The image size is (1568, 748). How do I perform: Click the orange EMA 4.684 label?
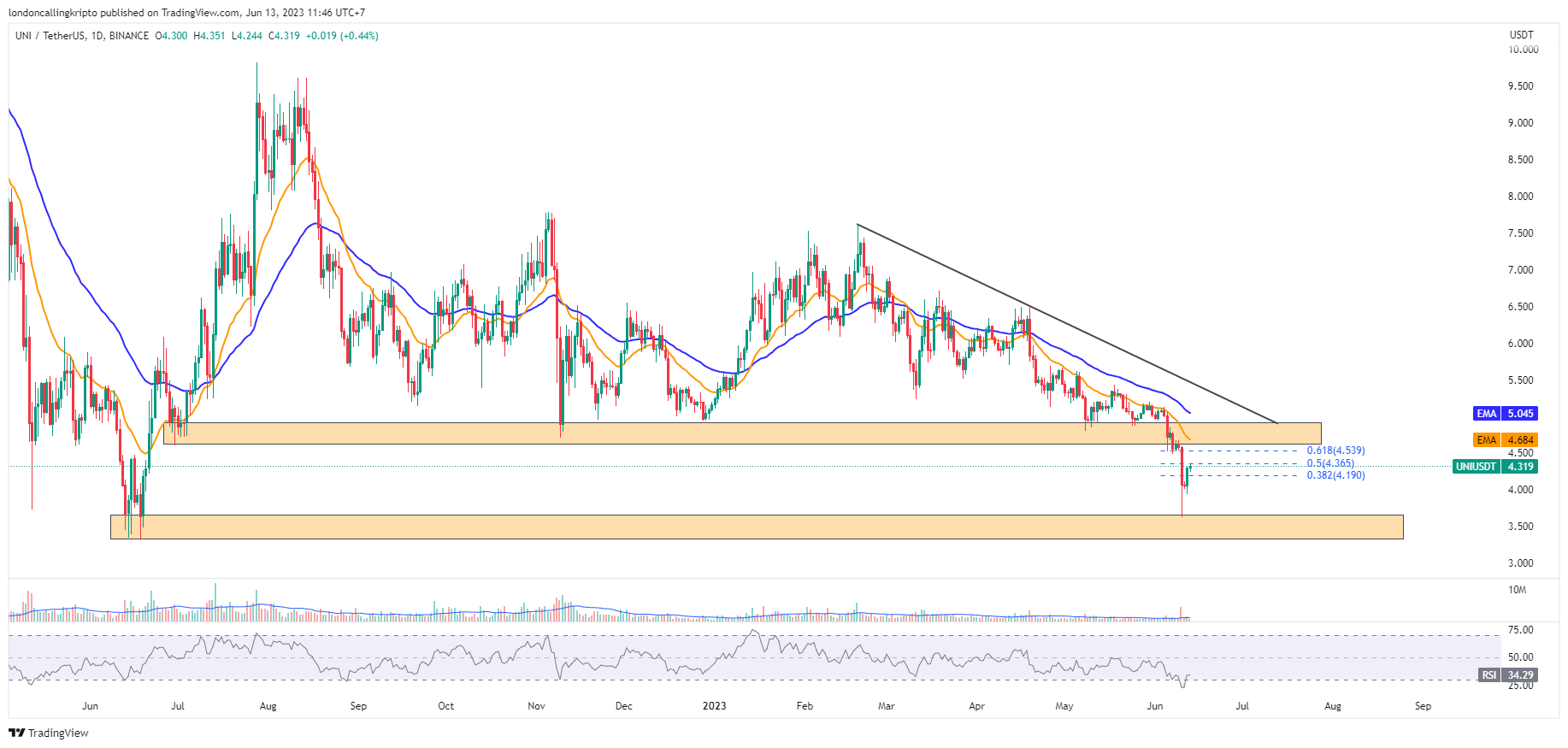click(1505, 440)
